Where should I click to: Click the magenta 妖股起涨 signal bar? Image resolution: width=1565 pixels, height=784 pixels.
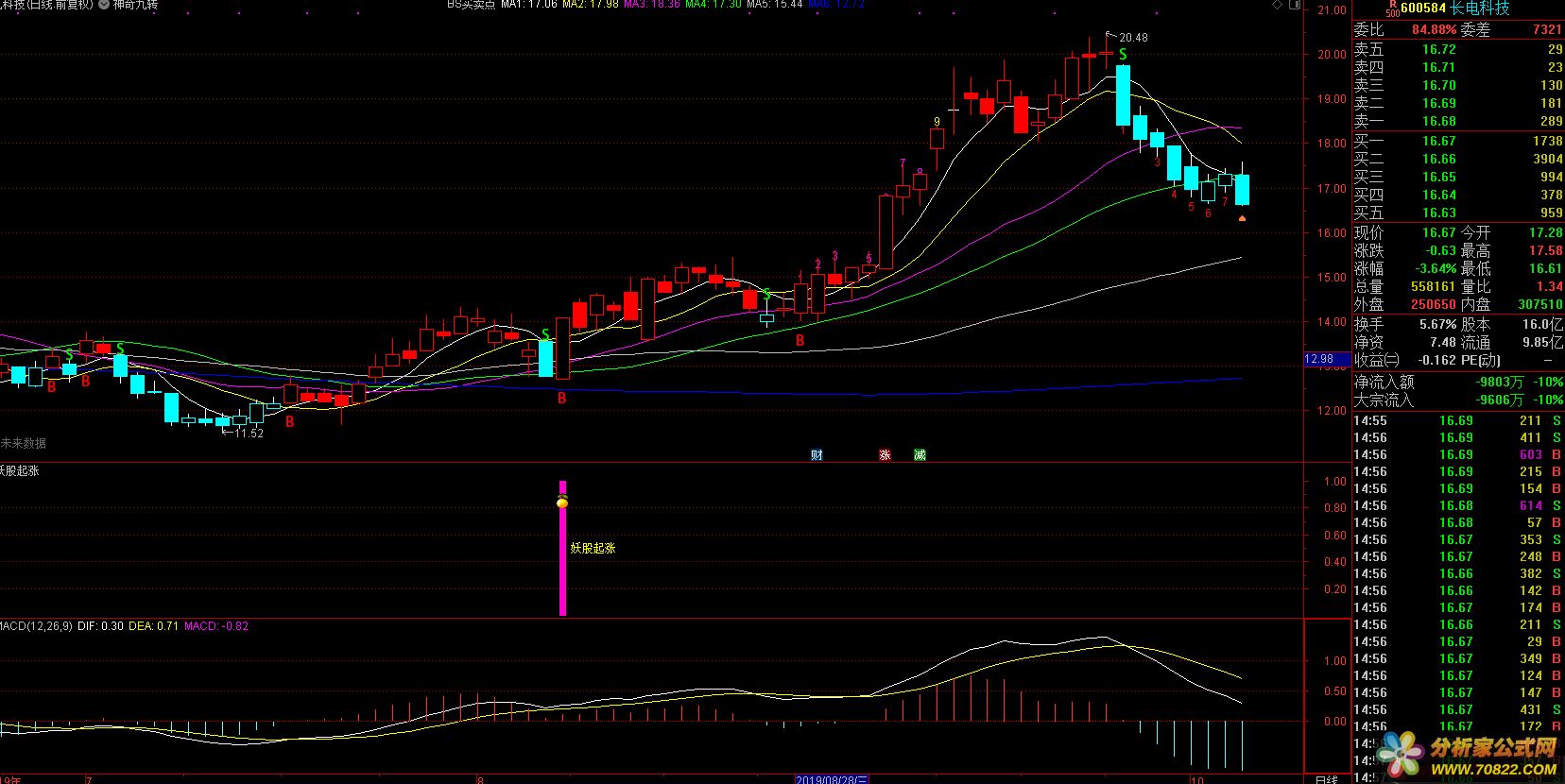pos(563,562)
